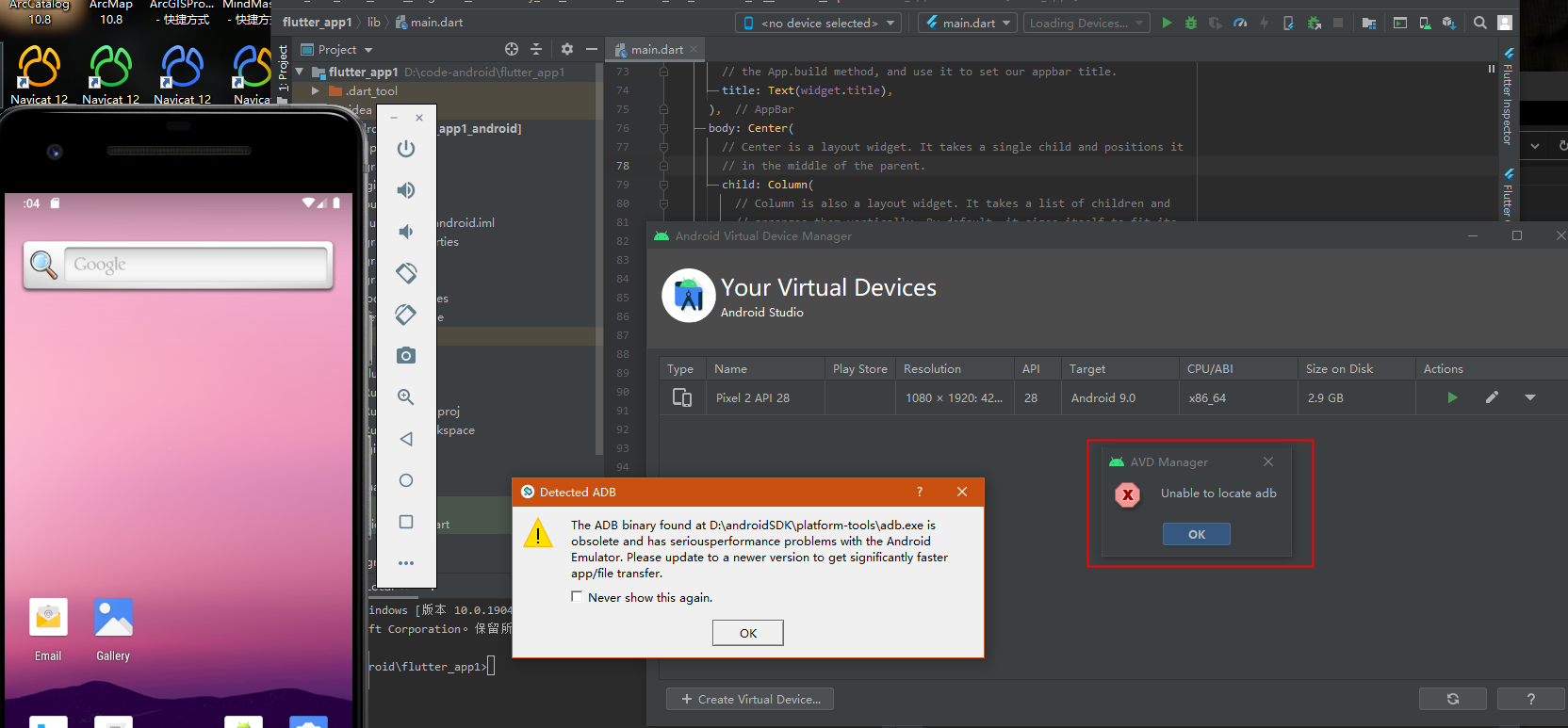This screenshot has height=728, width=1568.
Task: Open the profiler gauge icon in the toolbar
Action: pyautogui.click(x=1240, y=23)
